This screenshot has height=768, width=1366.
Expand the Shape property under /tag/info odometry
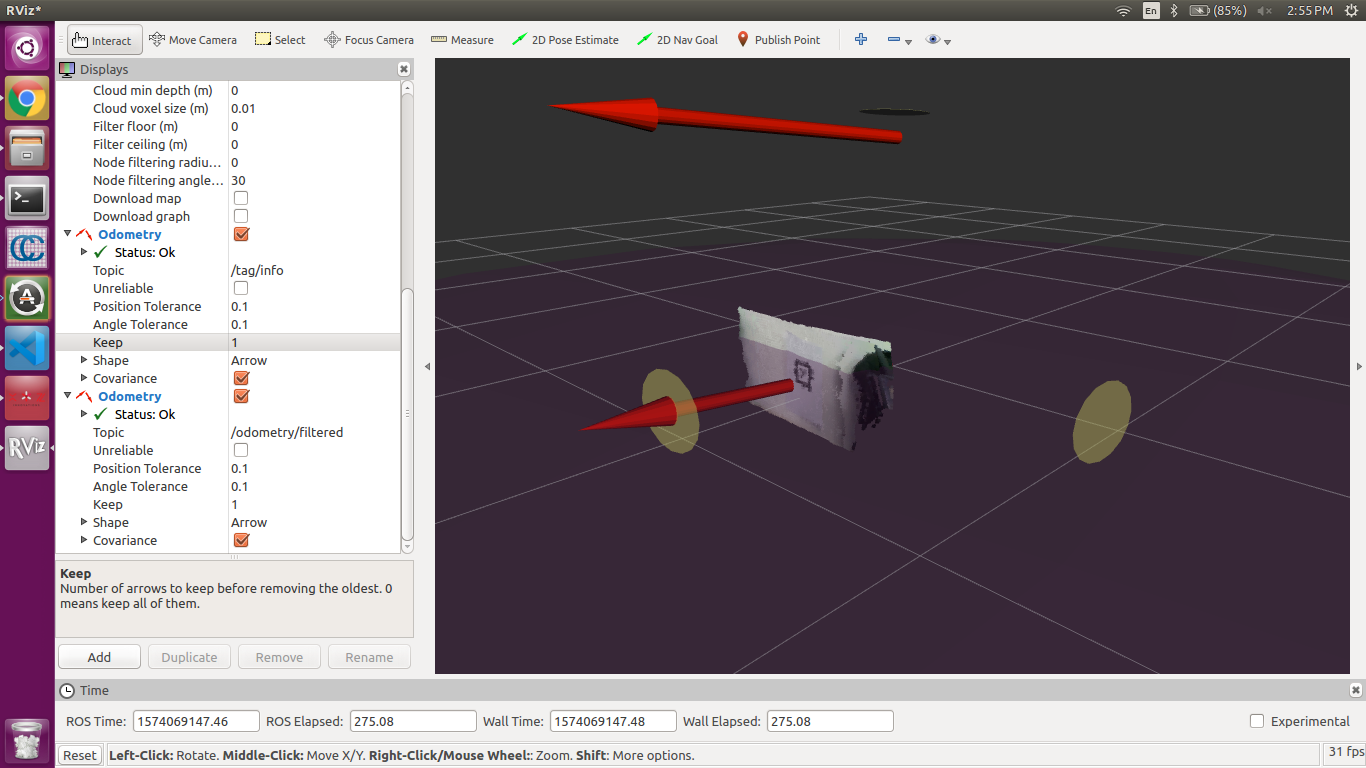tap(84, 360)
